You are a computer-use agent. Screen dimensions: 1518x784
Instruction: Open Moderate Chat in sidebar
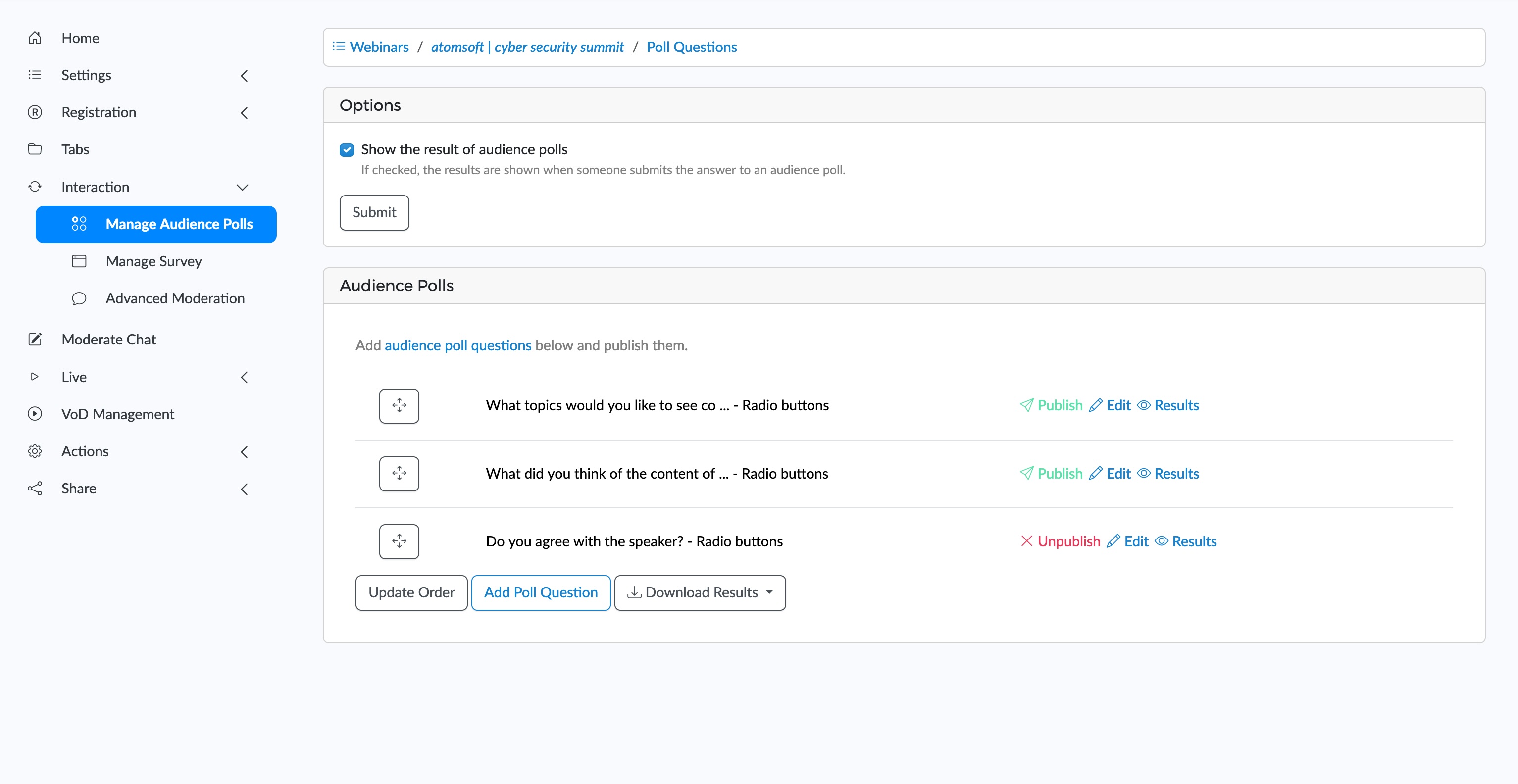tap(108, 339)
